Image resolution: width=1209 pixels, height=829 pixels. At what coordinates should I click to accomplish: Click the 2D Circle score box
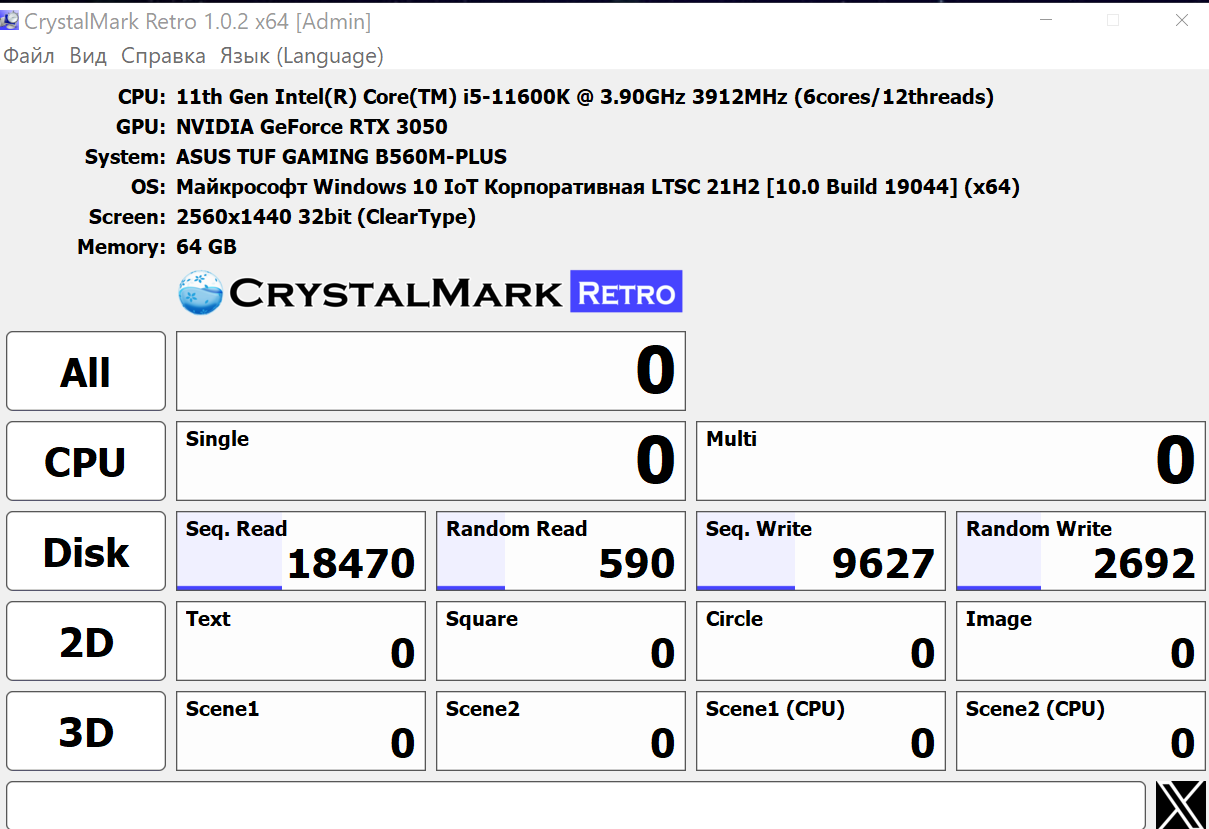[x=821, y=641]
